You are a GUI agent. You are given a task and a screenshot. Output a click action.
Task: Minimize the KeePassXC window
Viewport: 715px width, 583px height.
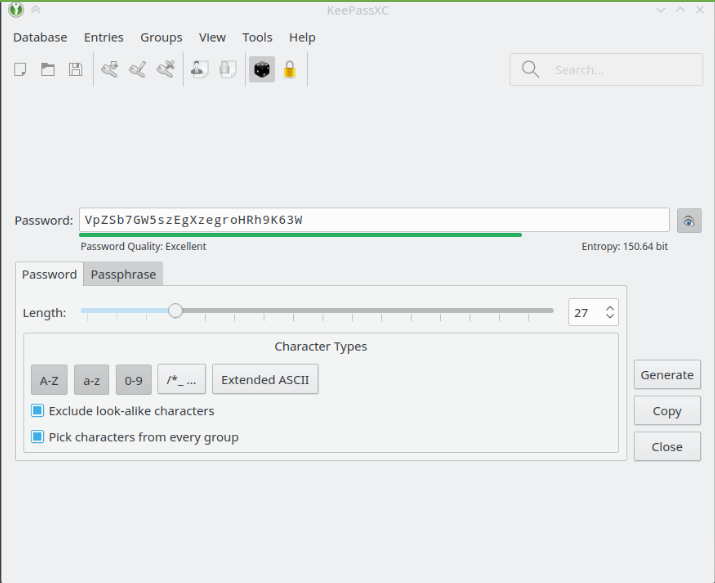(x=660, y=10)
